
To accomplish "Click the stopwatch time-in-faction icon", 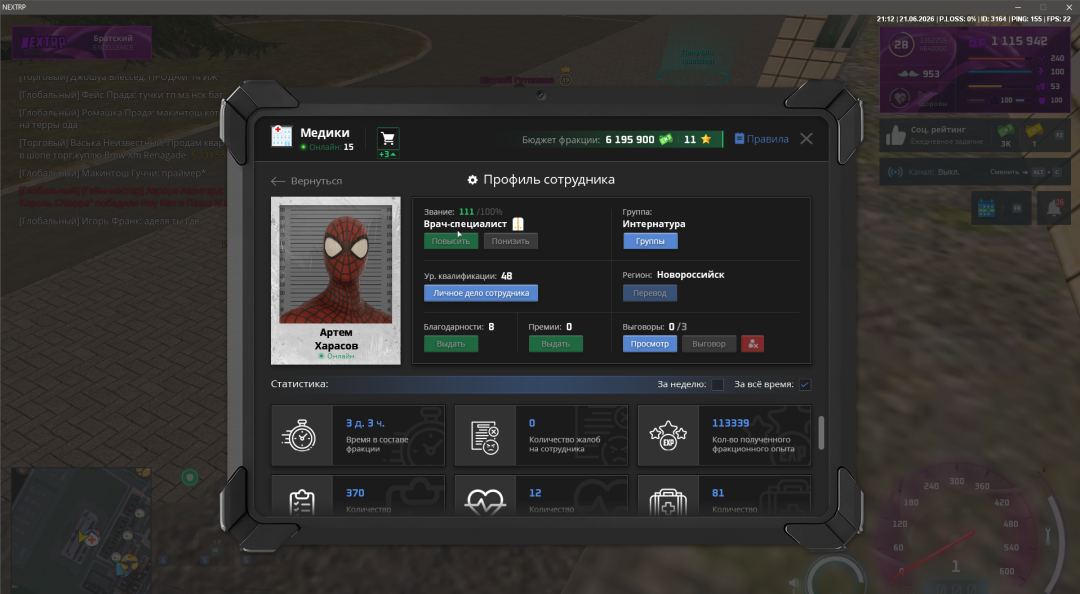I will point(300,436).
